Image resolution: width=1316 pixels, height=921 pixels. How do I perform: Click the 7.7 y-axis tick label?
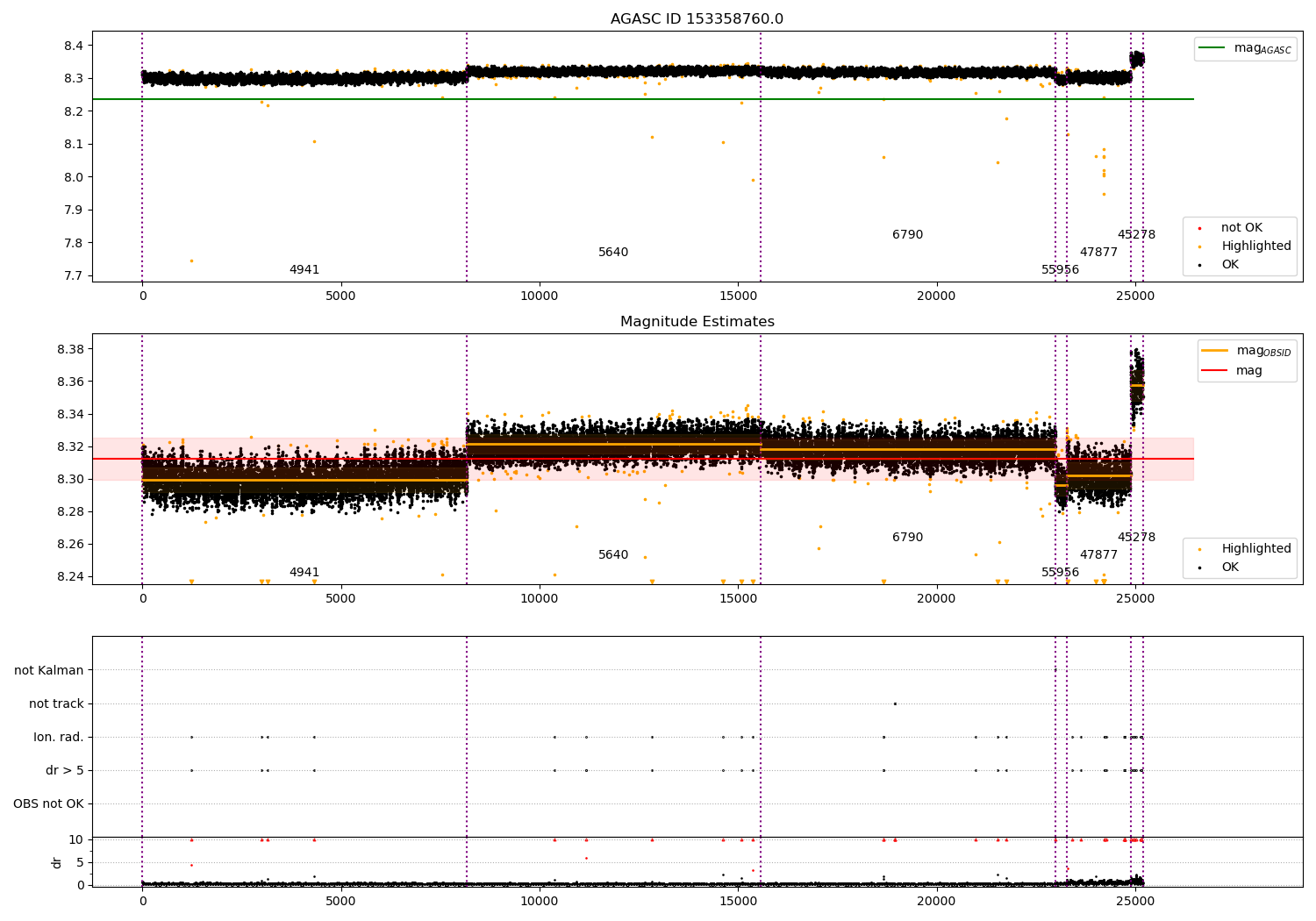(72, 276)
